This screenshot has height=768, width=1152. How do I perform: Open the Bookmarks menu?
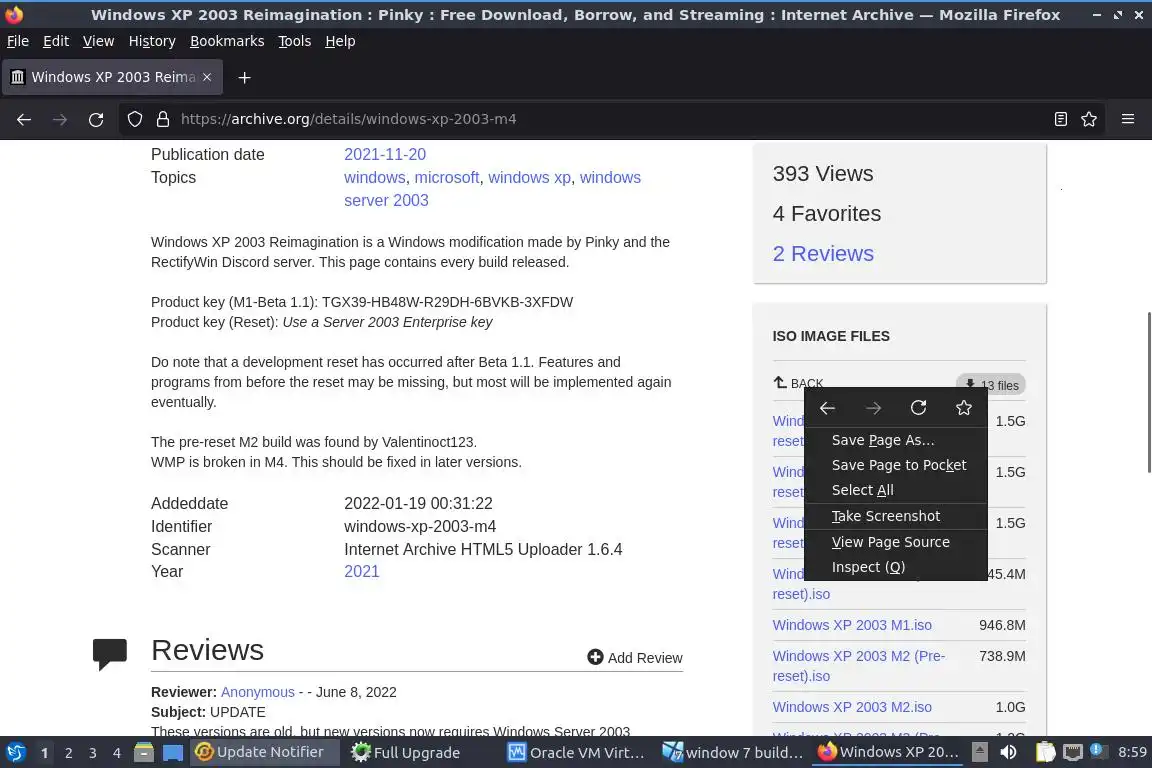(x=227, y=41)
